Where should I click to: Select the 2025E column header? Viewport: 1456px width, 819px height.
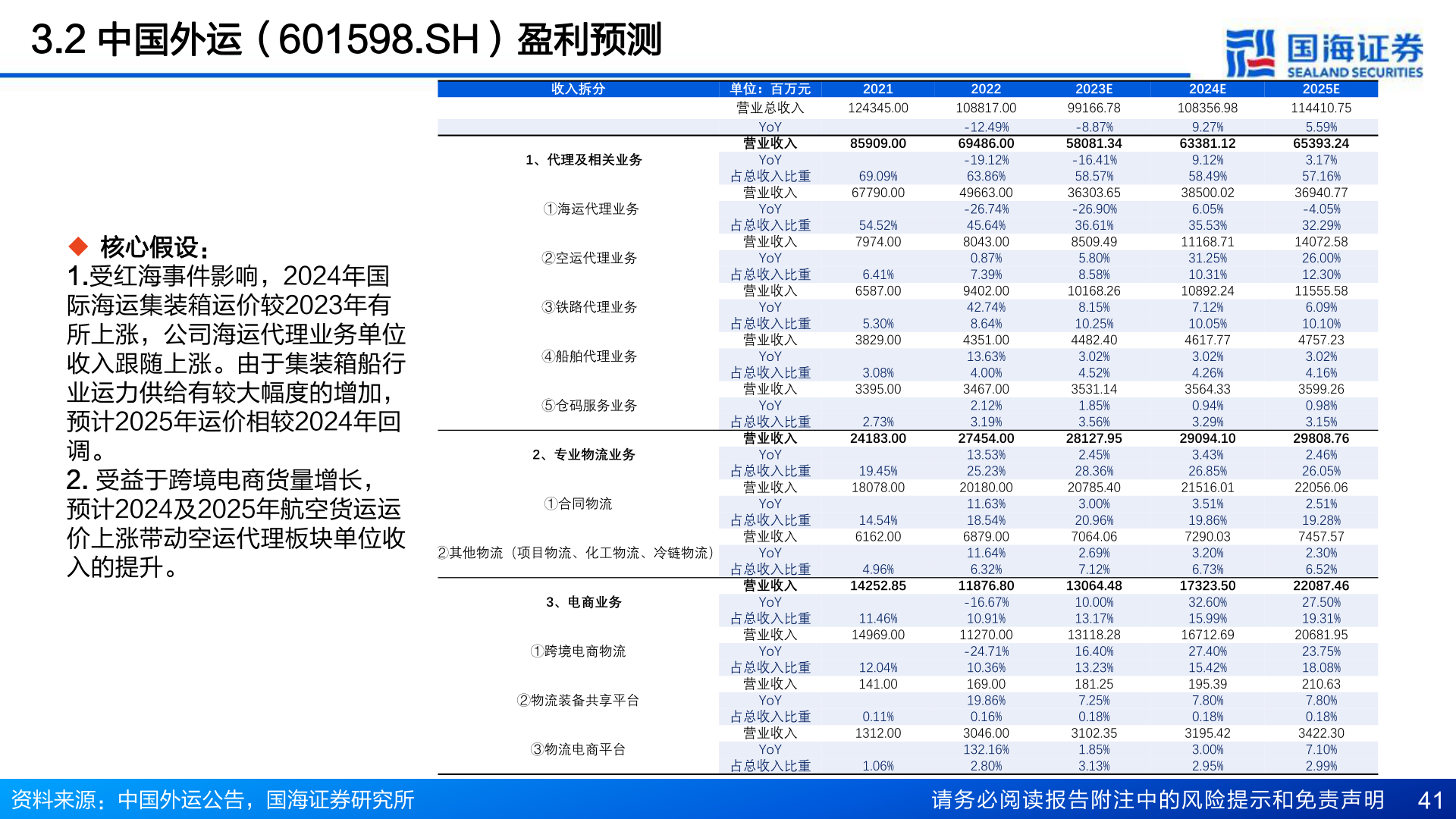click(x=1321, y=89)
